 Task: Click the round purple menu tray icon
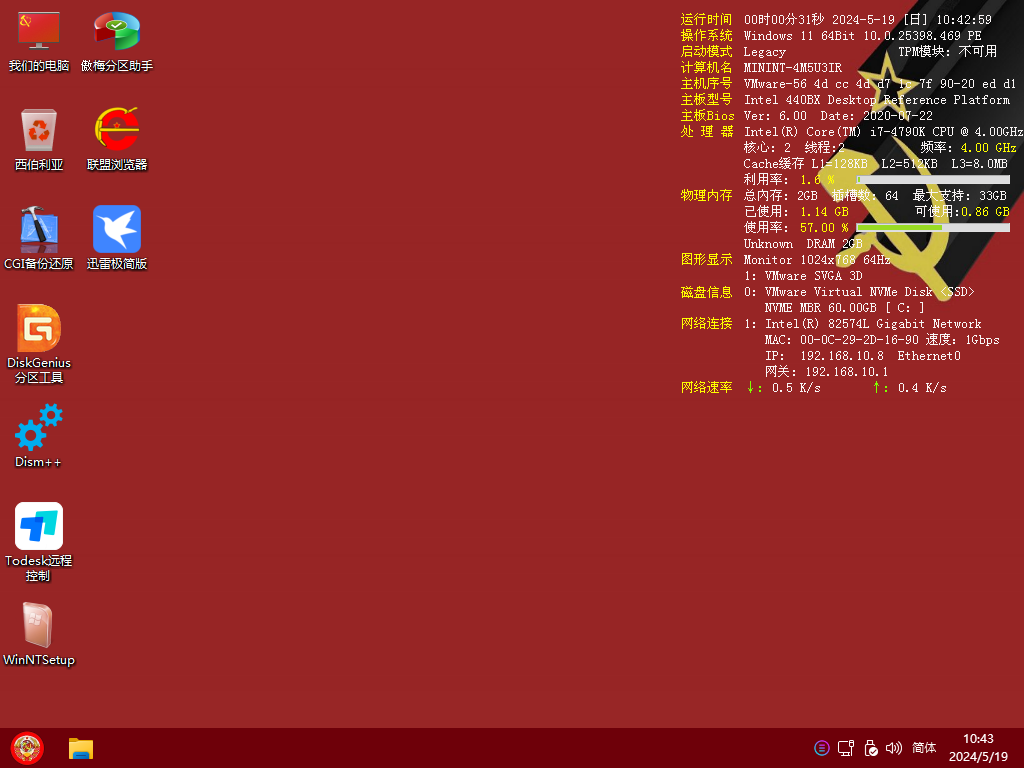tap(822, 748)
